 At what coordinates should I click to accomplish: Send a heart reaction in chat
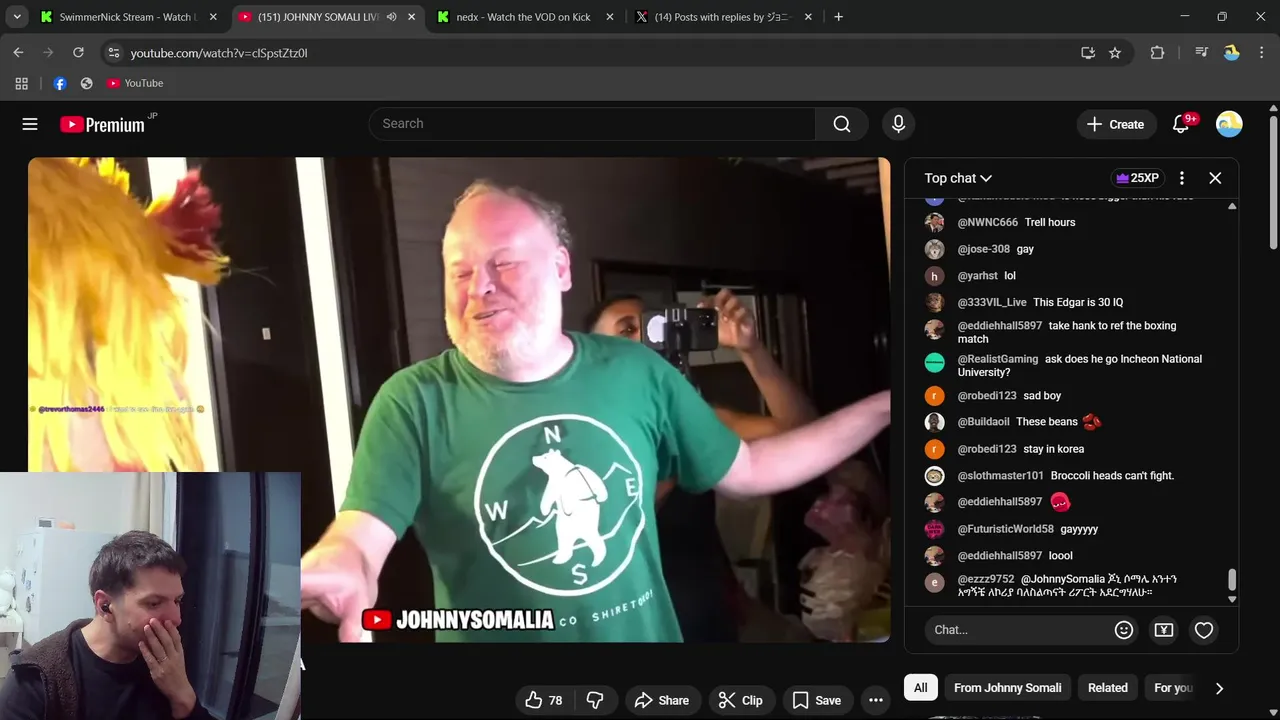click(1204, 630)
